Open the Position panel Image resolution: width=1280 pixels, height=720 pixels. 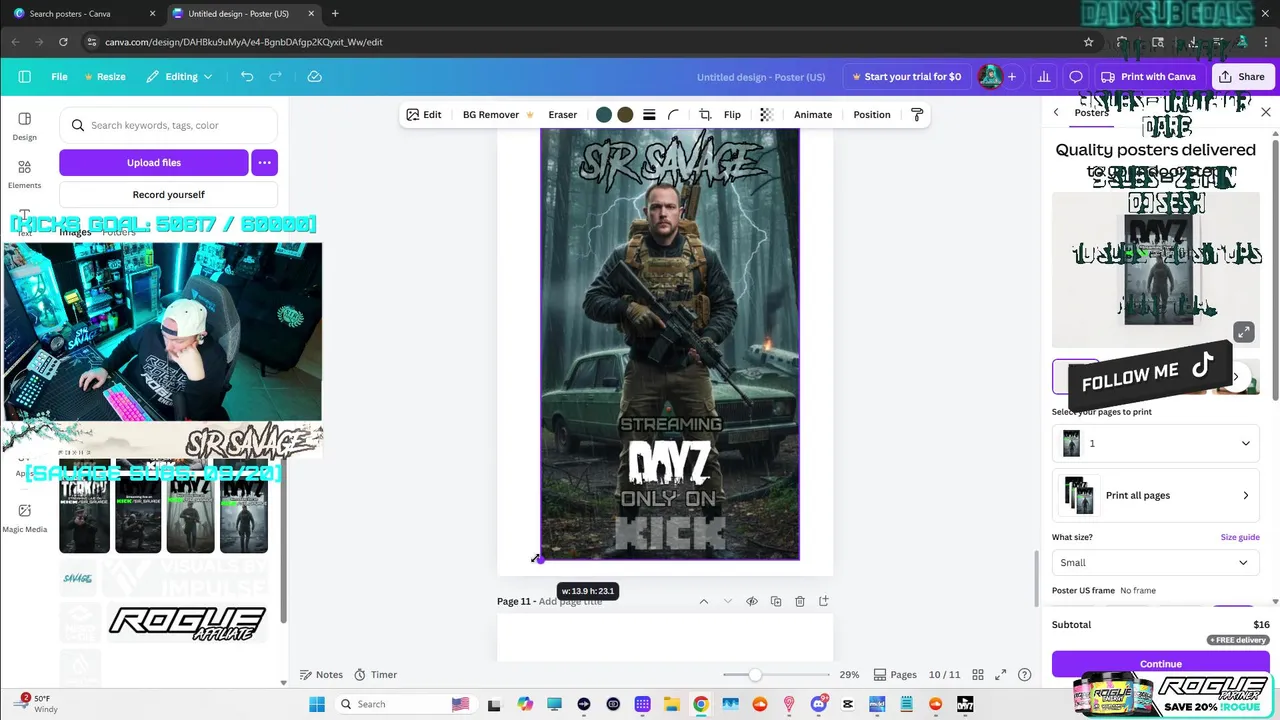coord(872,115)
